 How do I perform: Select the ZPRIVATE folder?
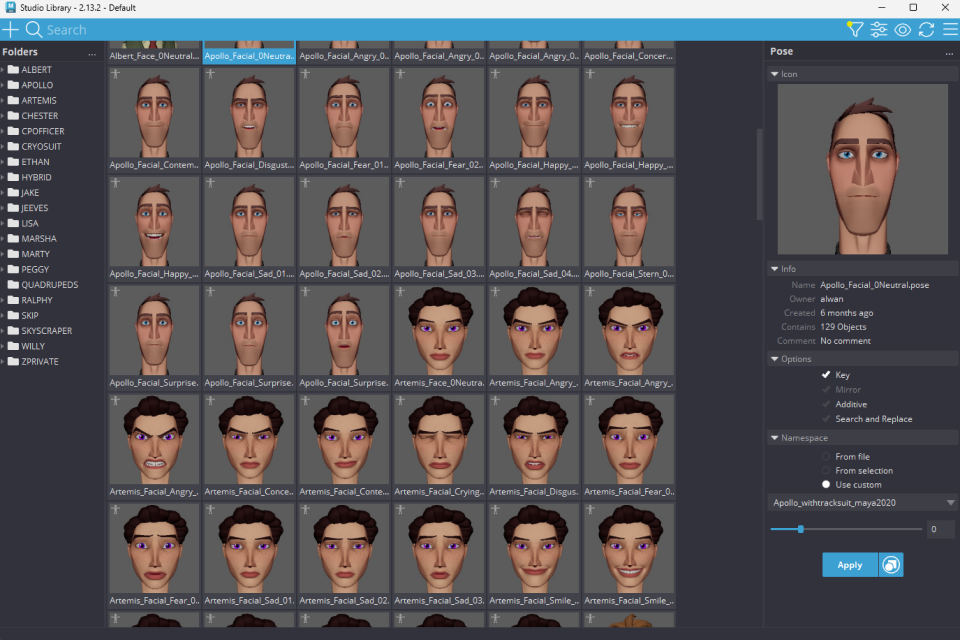coord(40,361)
